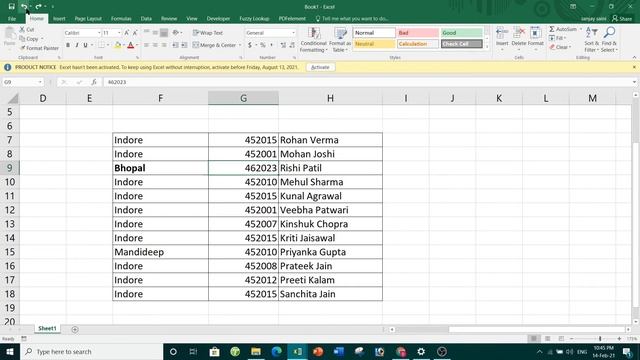Viewport: 640px width, 360px height.
Task: Open File Explorer from taskbar
Action: coord(256,351)
